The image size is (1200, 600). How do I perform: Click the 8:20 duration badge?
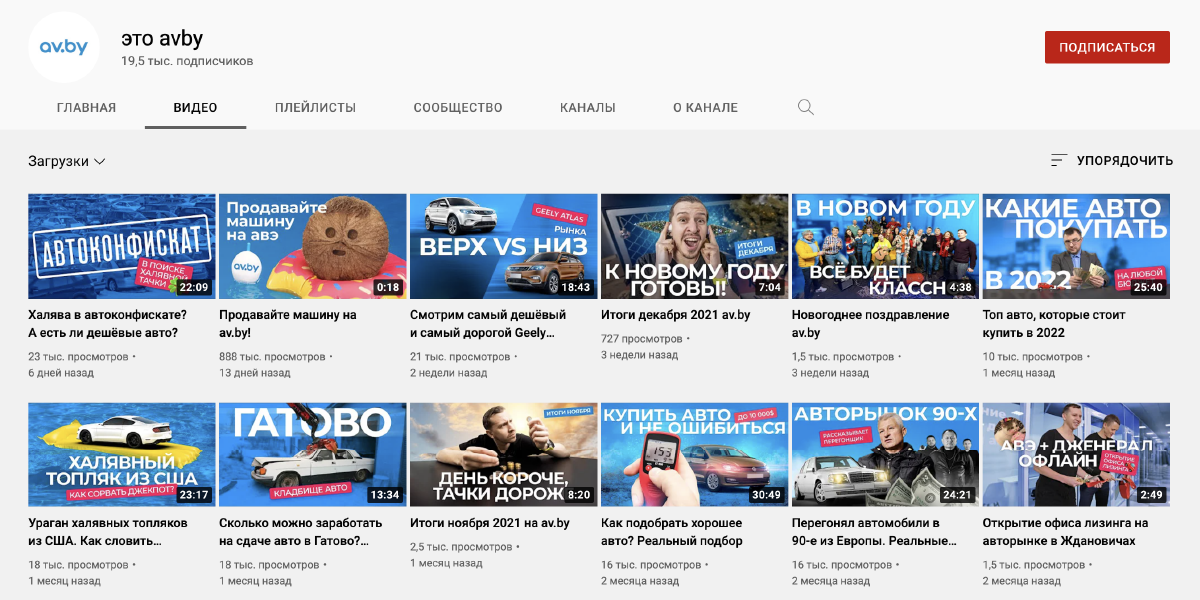[x=579, y=495]
